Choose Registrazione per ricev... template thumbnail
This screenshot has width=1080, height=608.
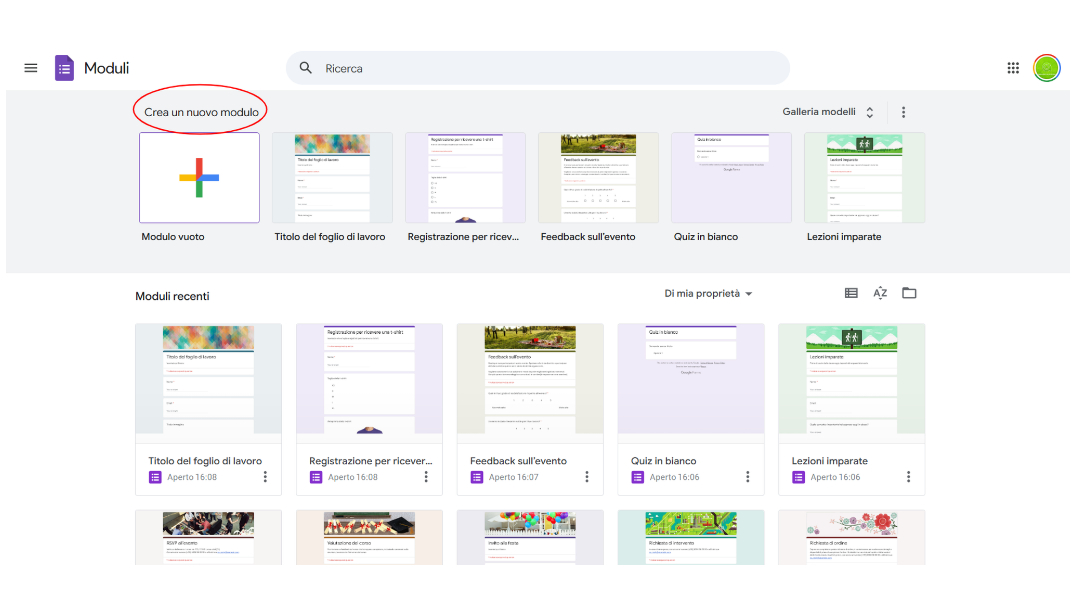click(x=465, y=178)
